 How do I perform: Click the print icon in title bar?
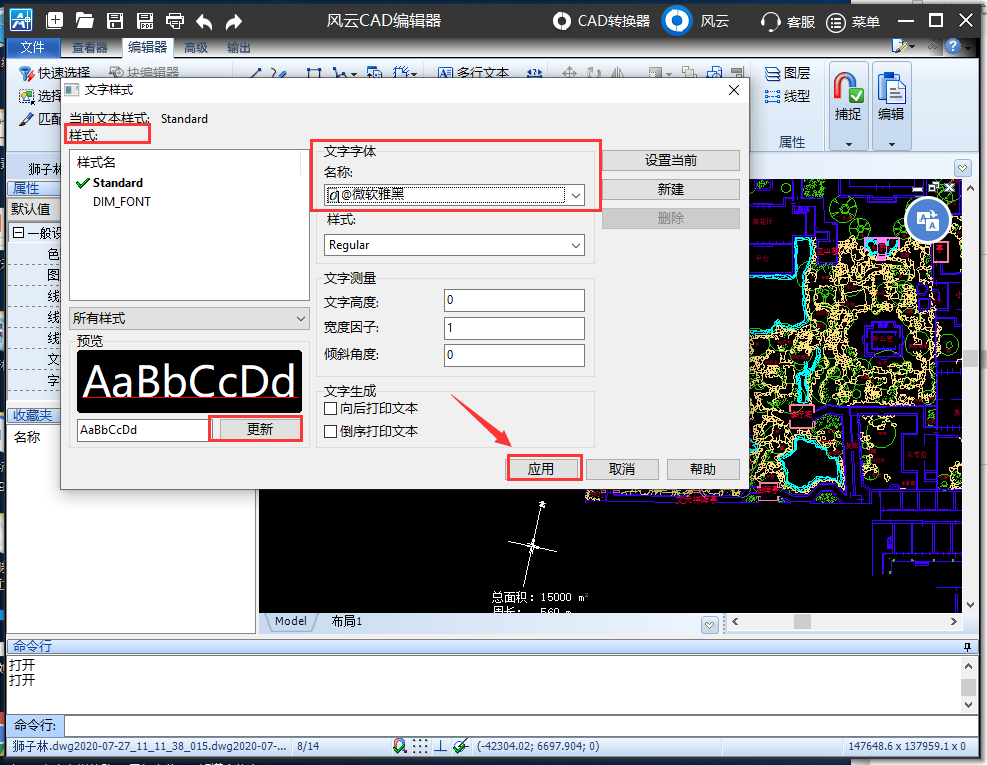[x=175, y=21]
